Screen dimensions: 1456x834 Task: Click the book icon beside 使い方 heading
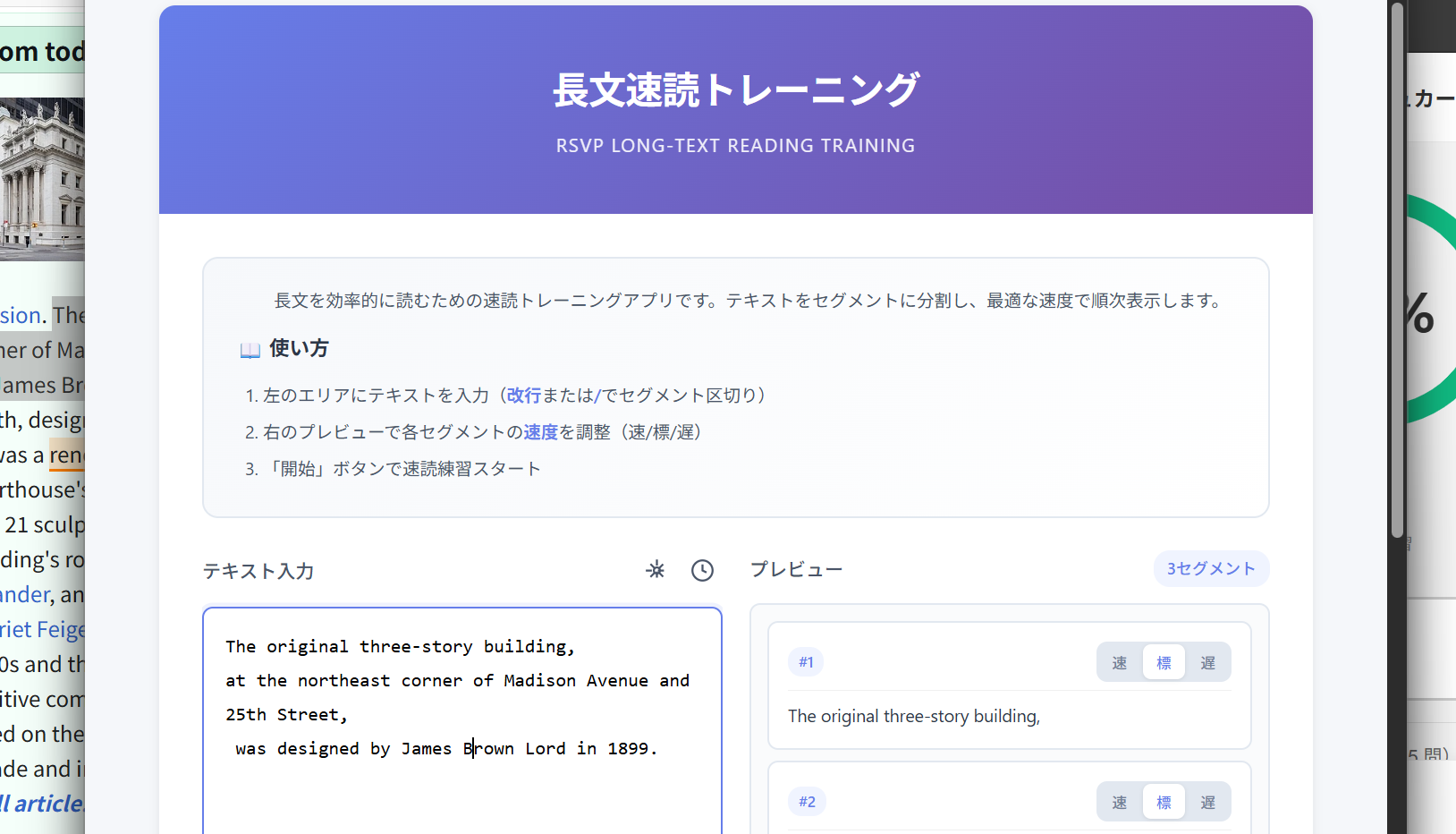click(x=250, y=349)
